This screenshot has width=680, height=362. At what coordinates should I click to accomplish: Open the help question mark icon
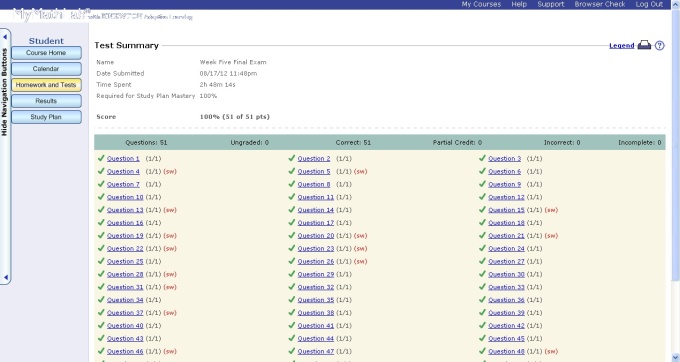(x=660, y=45)
